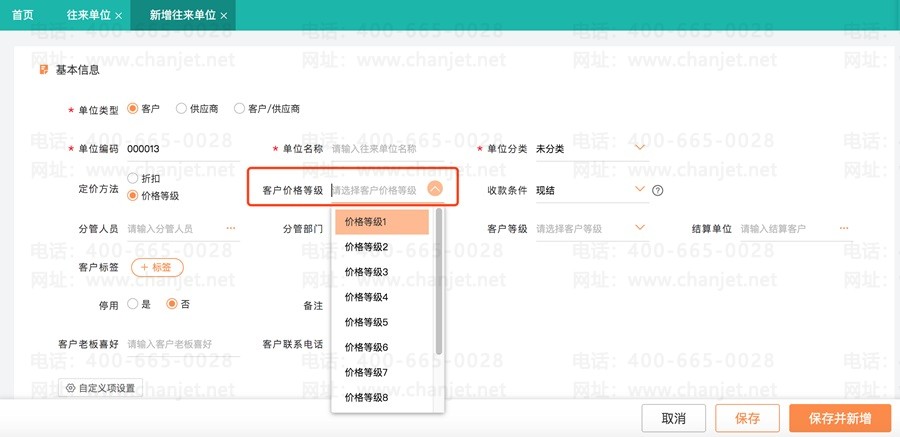Collapse the 客户价格等级 dropdown arrow
This screenshot has width=900, height=437.
pyautogui.click(x=435, y=189)
